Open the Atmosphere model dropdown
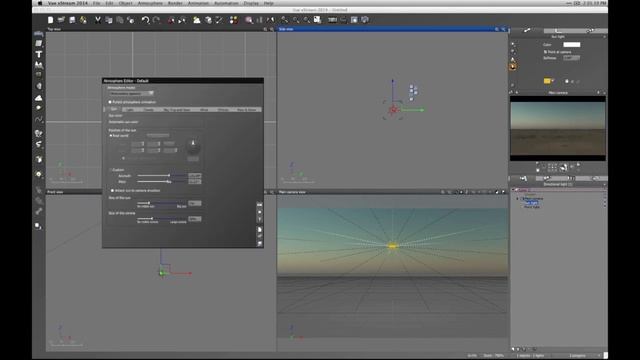This screenshot has width=640, height=360. (x=131, y=93)
